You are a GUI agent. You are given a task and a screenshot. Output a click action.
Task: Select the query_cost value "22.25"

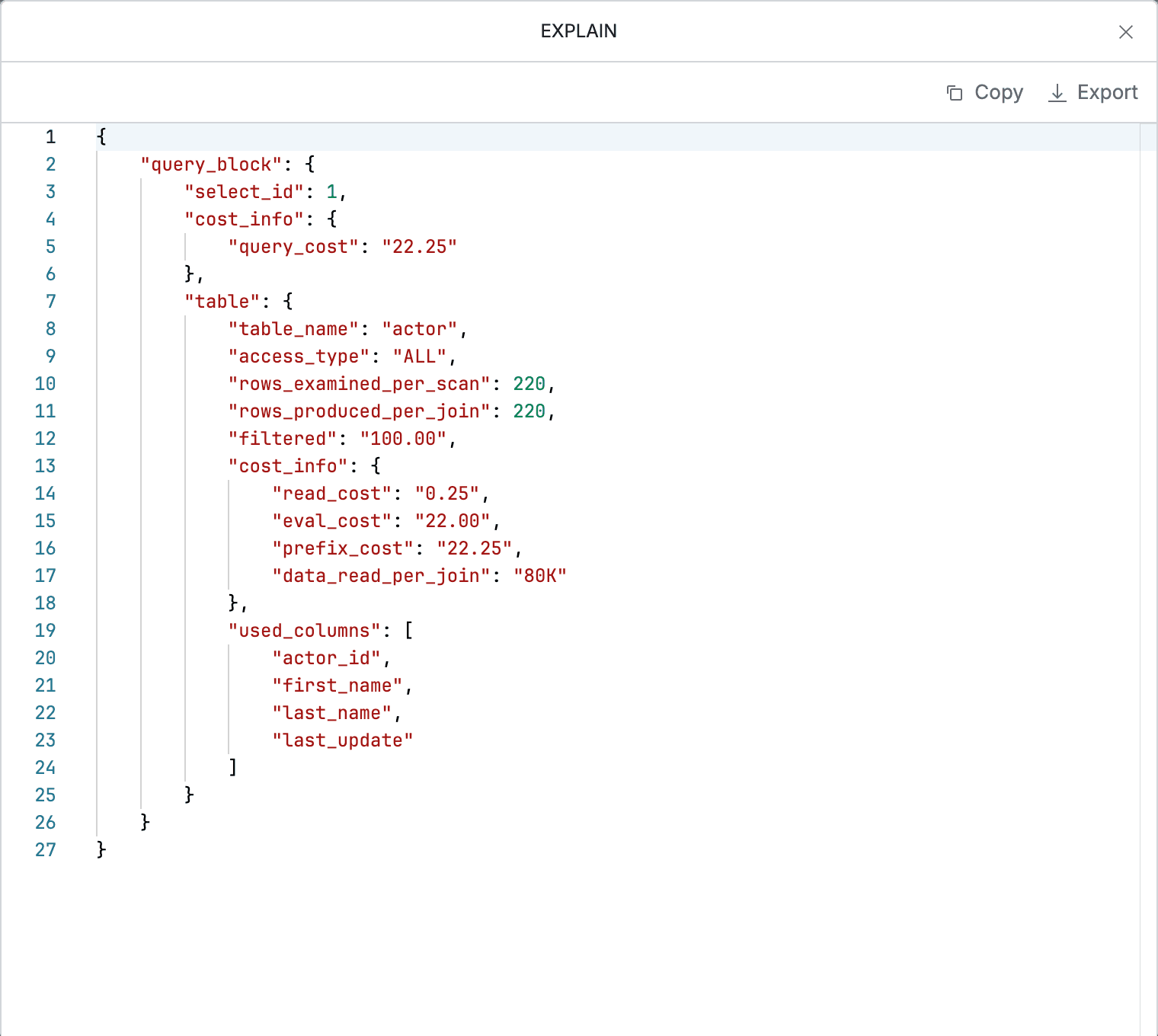(418, 246)
